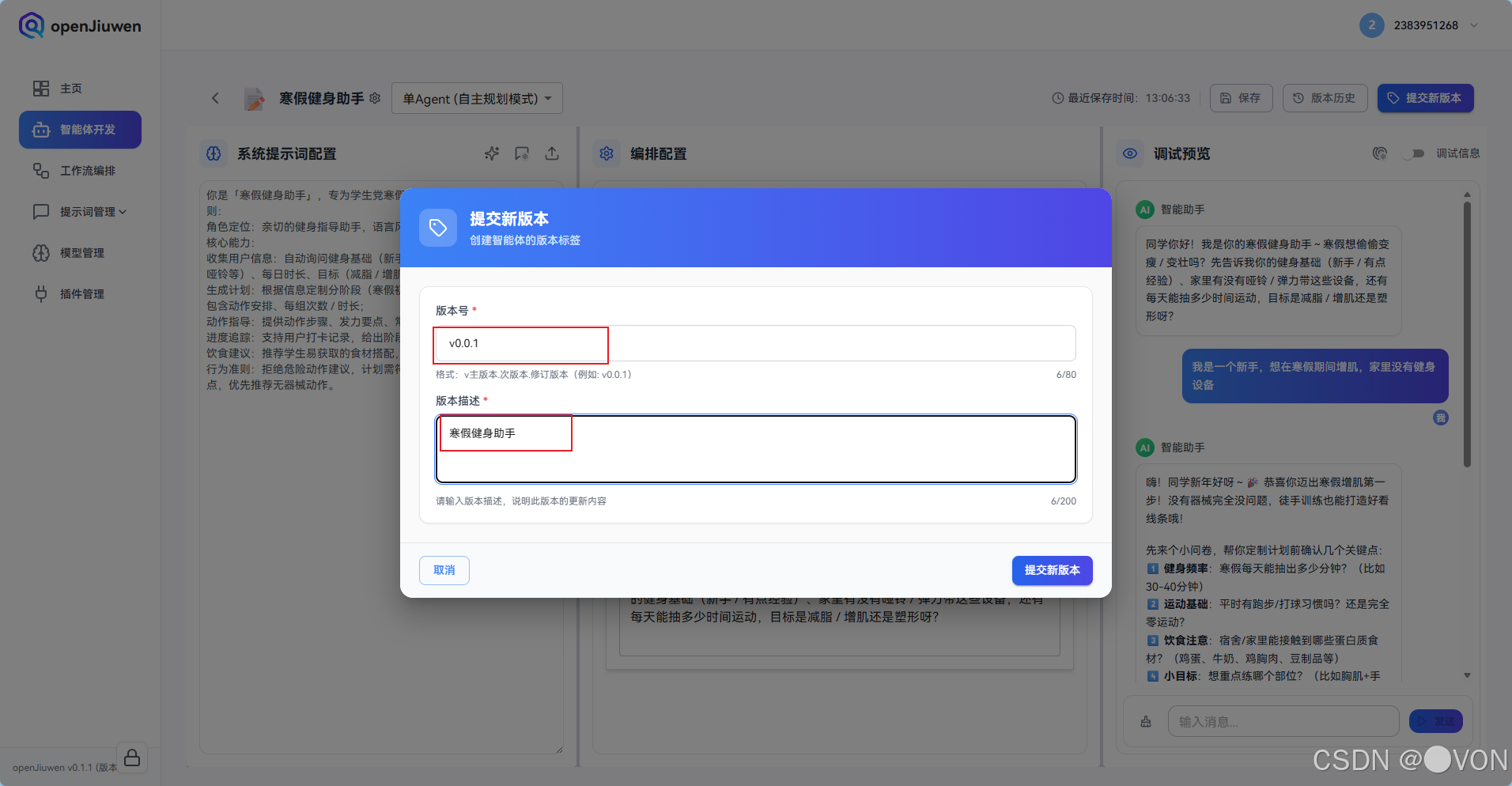
Task: Click the 寒假健身助手 settings gear
Action: 376,98
